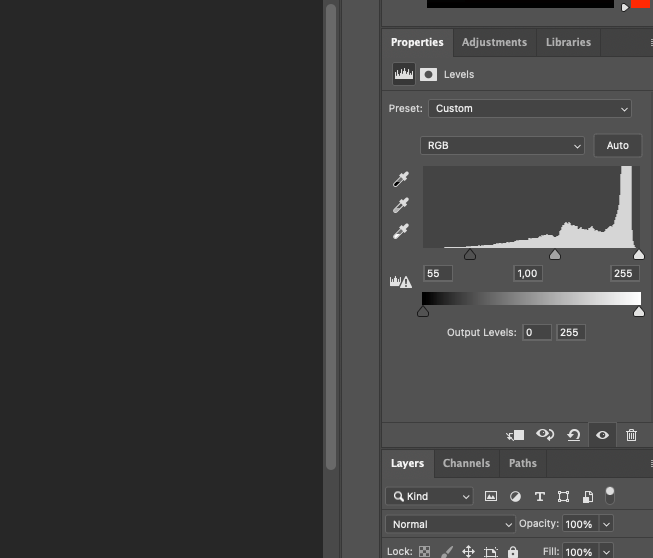Click the Opacity value field 100%

[581, 524]
